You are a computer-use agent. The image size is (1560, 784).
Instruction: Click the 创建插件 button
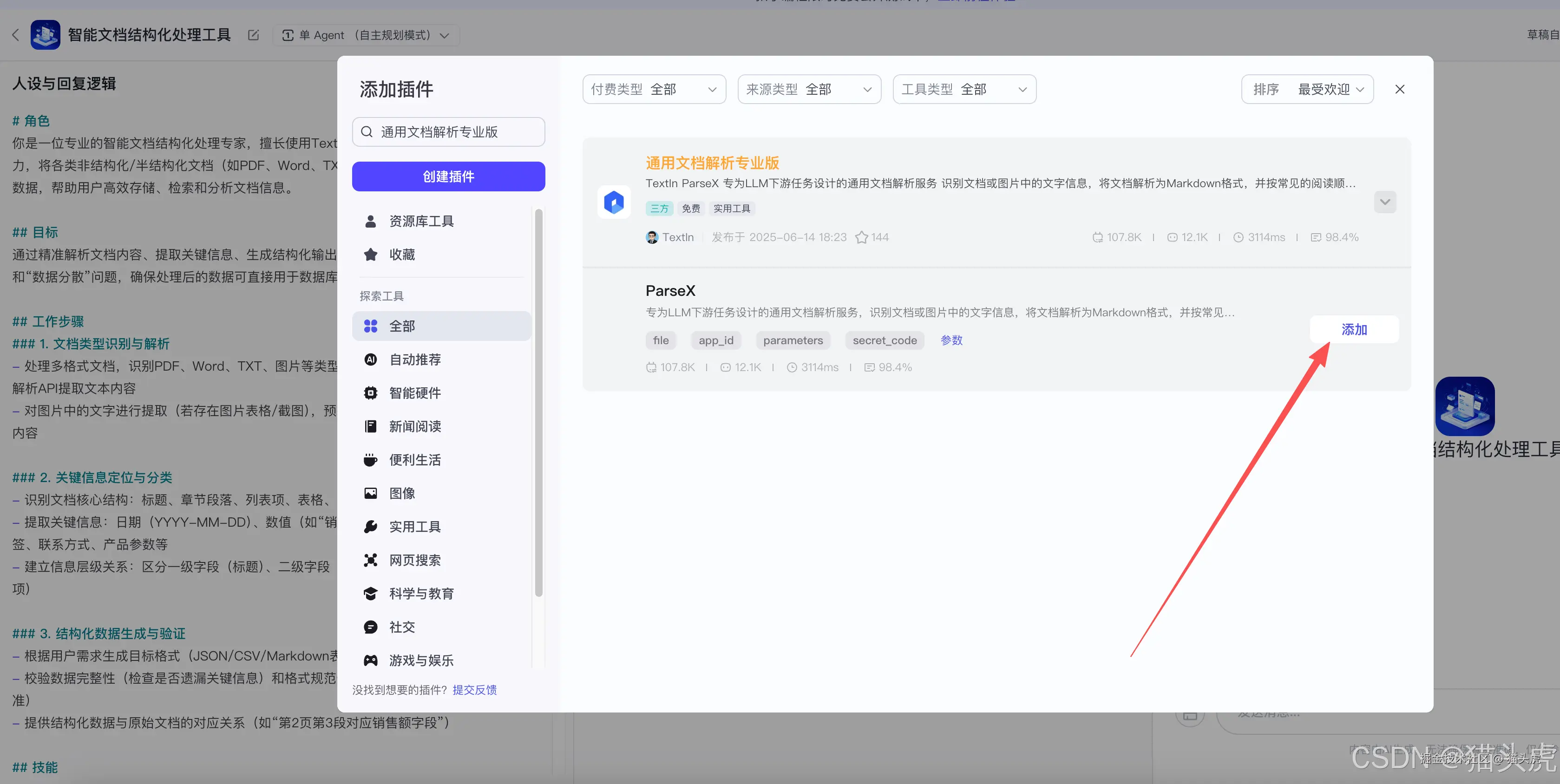[x=448, y=176]
